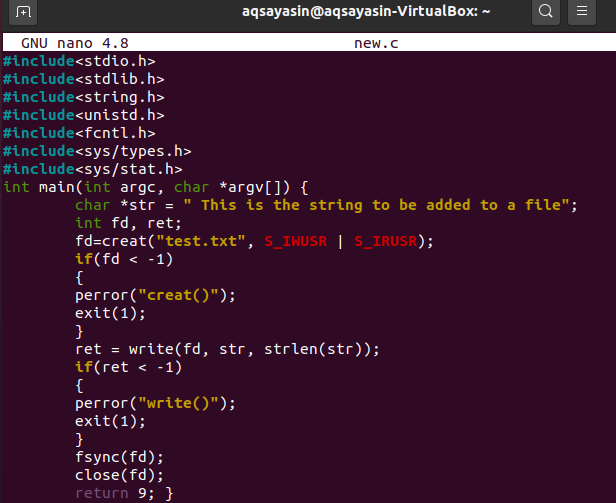Screen dimensions: 616x503
Task: Click the 'int fd, ret;' declaration
Action: [128, 223]
